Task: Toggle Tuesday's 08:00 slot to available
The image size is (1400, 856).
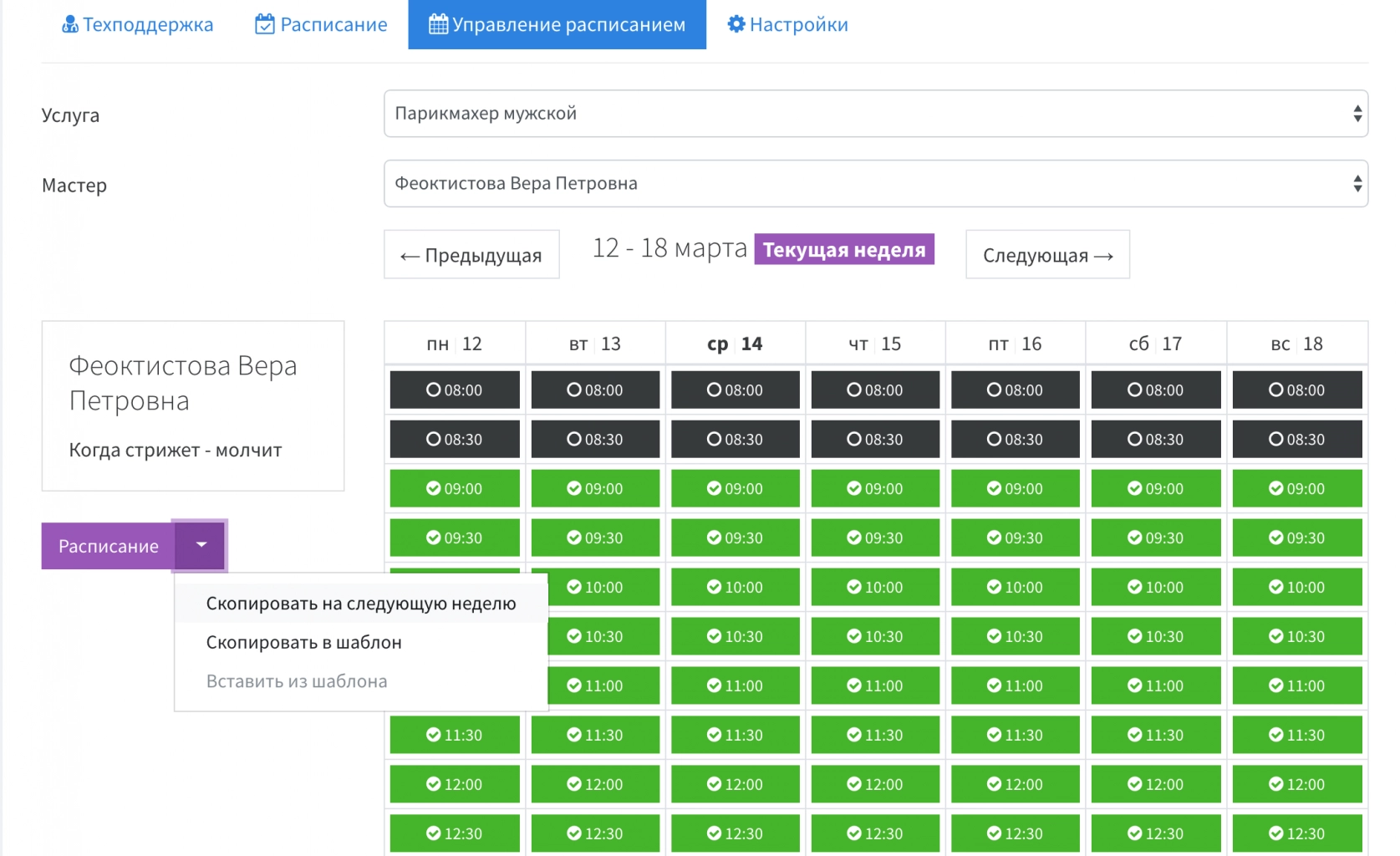Action: [x=595, y=390]
